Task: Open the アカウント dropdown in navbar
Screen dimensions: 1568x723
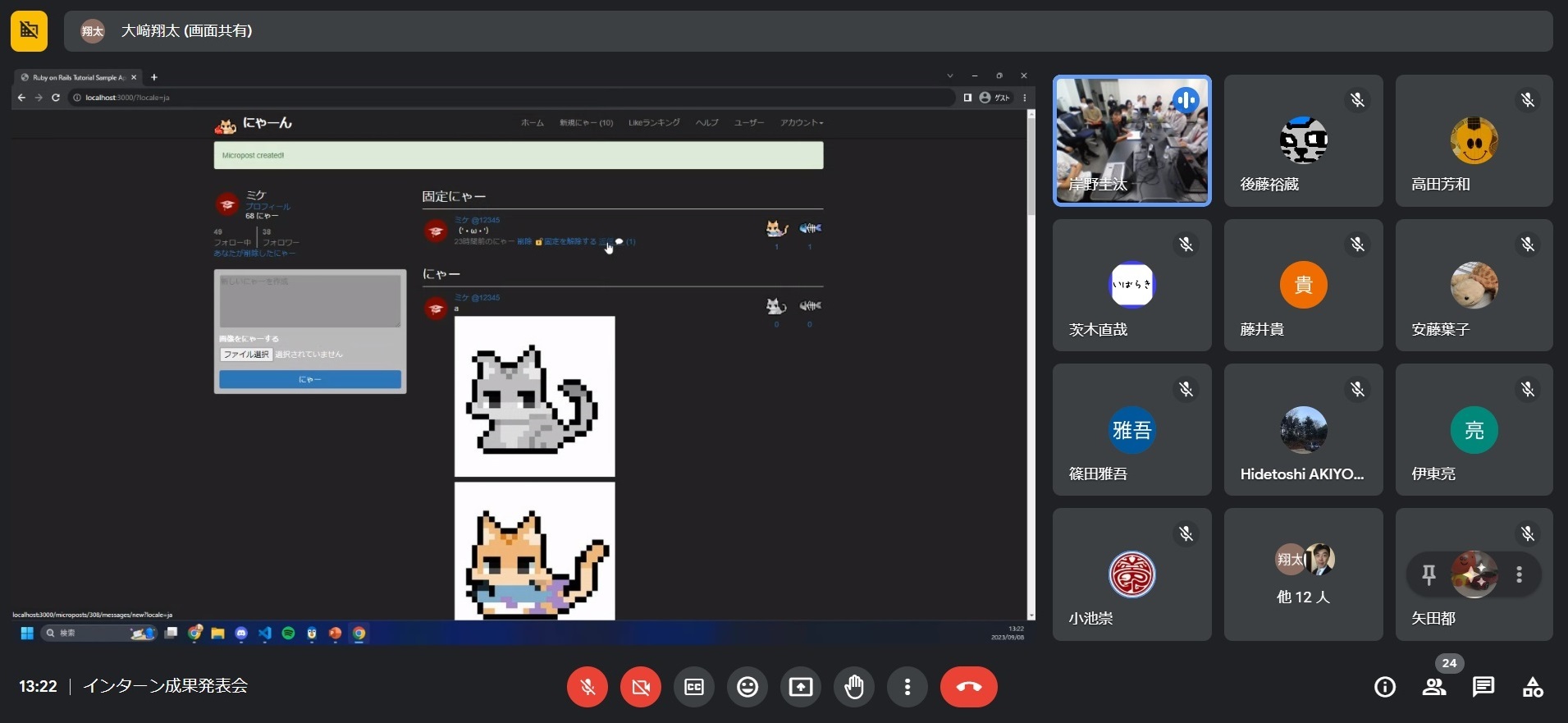Action: (x=802, y=123)
